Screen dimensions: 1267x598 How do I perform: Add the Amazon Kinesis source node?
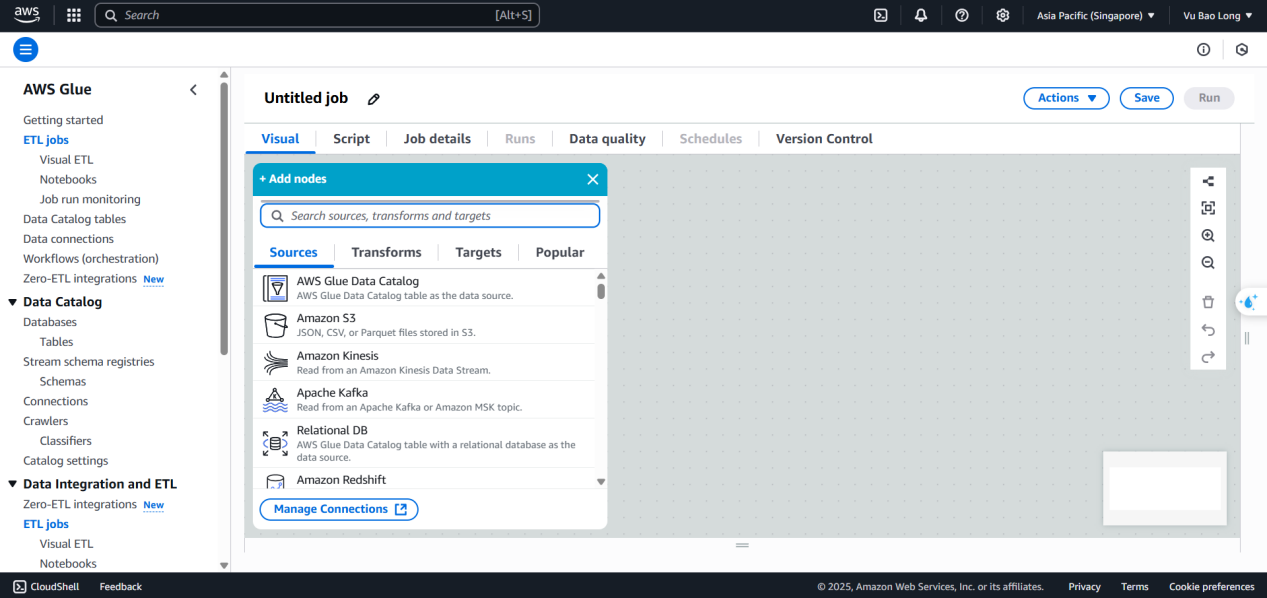425,362
